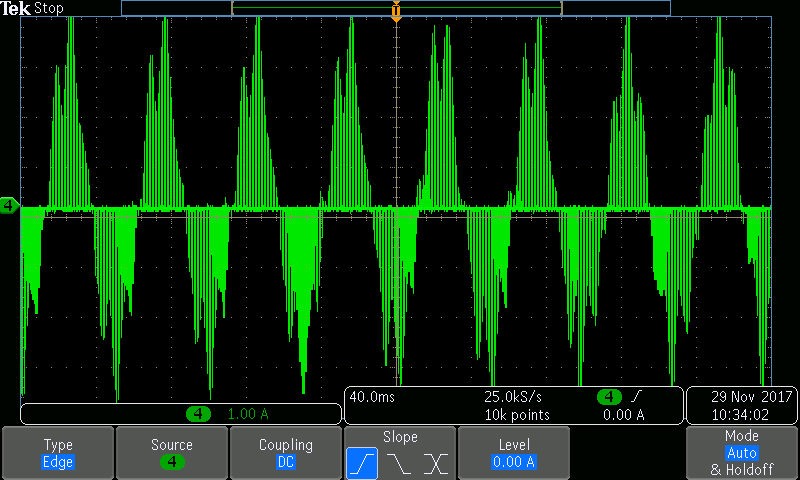This screenshot has width=800, height=480.
Task: Click the rising edge symbol in trigger readout
Action: pyautogui.click(x=636, y=396)
